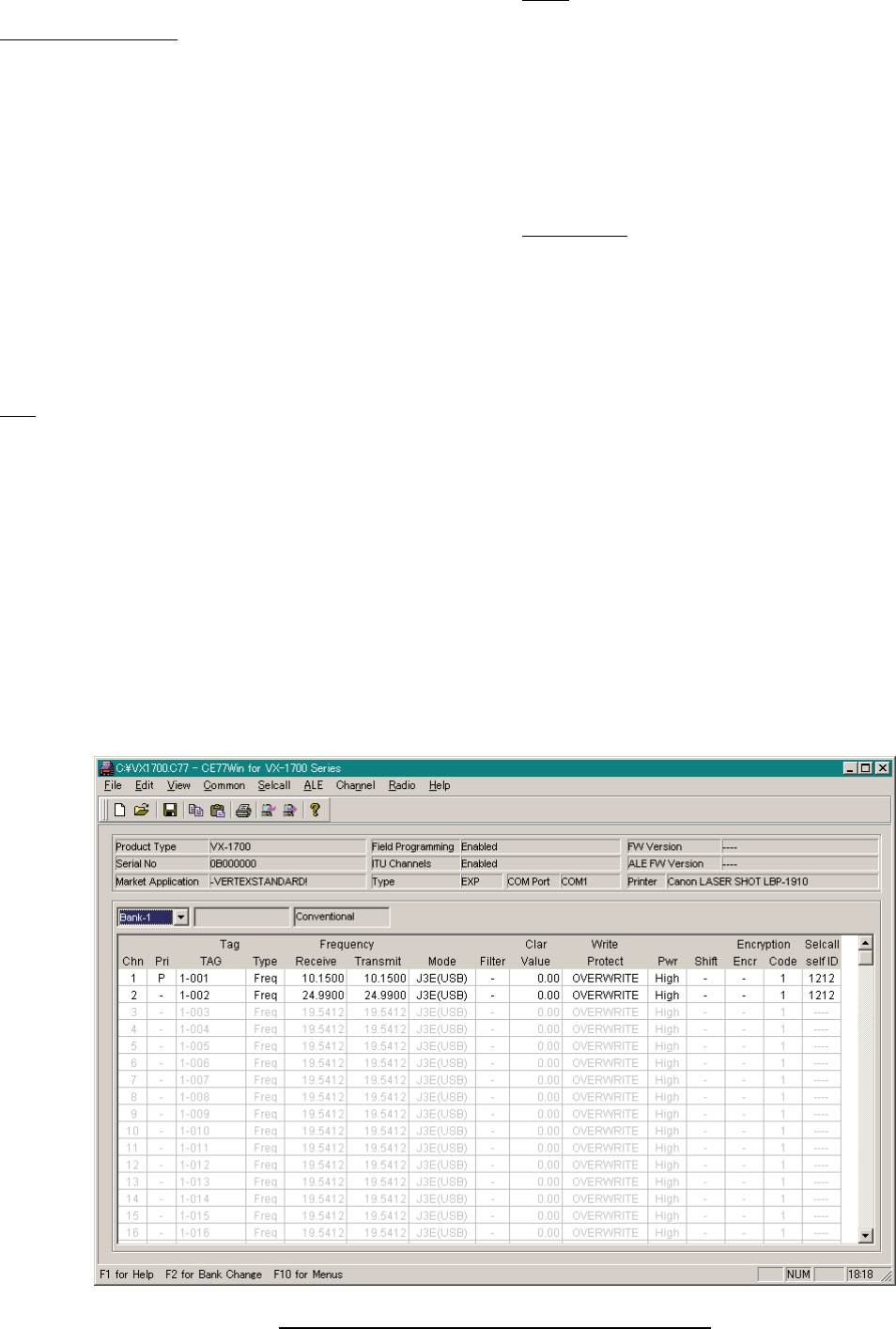Click the scroll up arrow of channel list
896x1329 pixels.
pos(866,942)
